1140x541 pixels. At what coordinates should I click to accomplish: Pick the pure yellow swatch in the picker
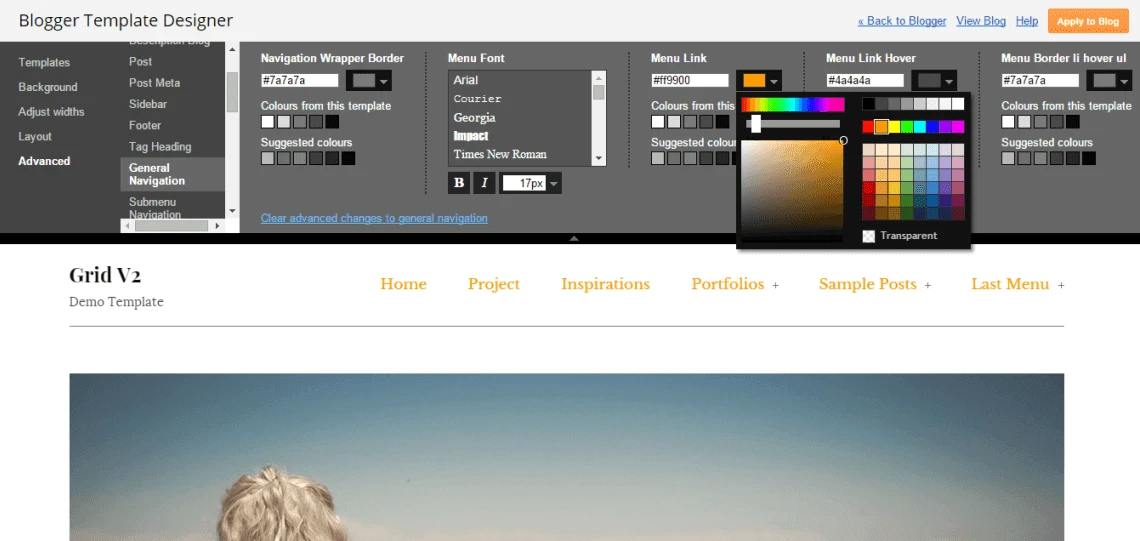coord(894,127)
